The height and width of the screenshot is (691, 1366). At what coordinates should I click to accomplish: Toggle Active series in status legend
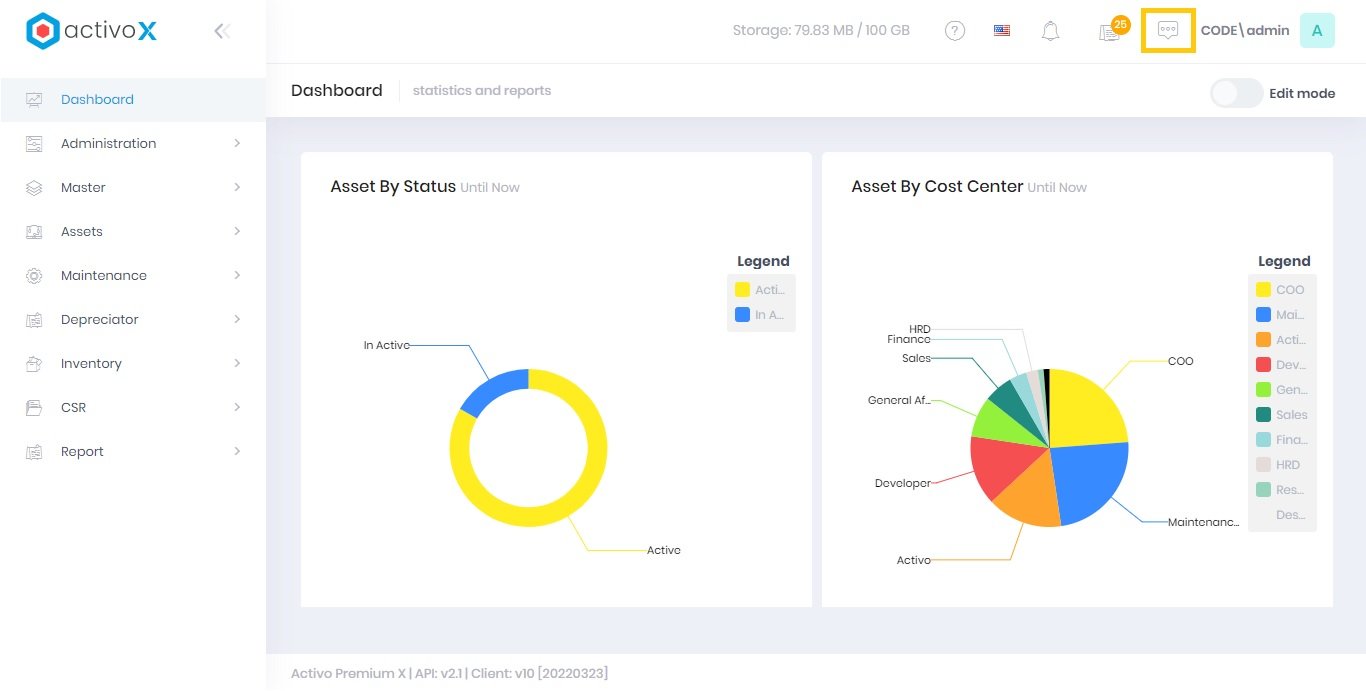click(760, 290)
